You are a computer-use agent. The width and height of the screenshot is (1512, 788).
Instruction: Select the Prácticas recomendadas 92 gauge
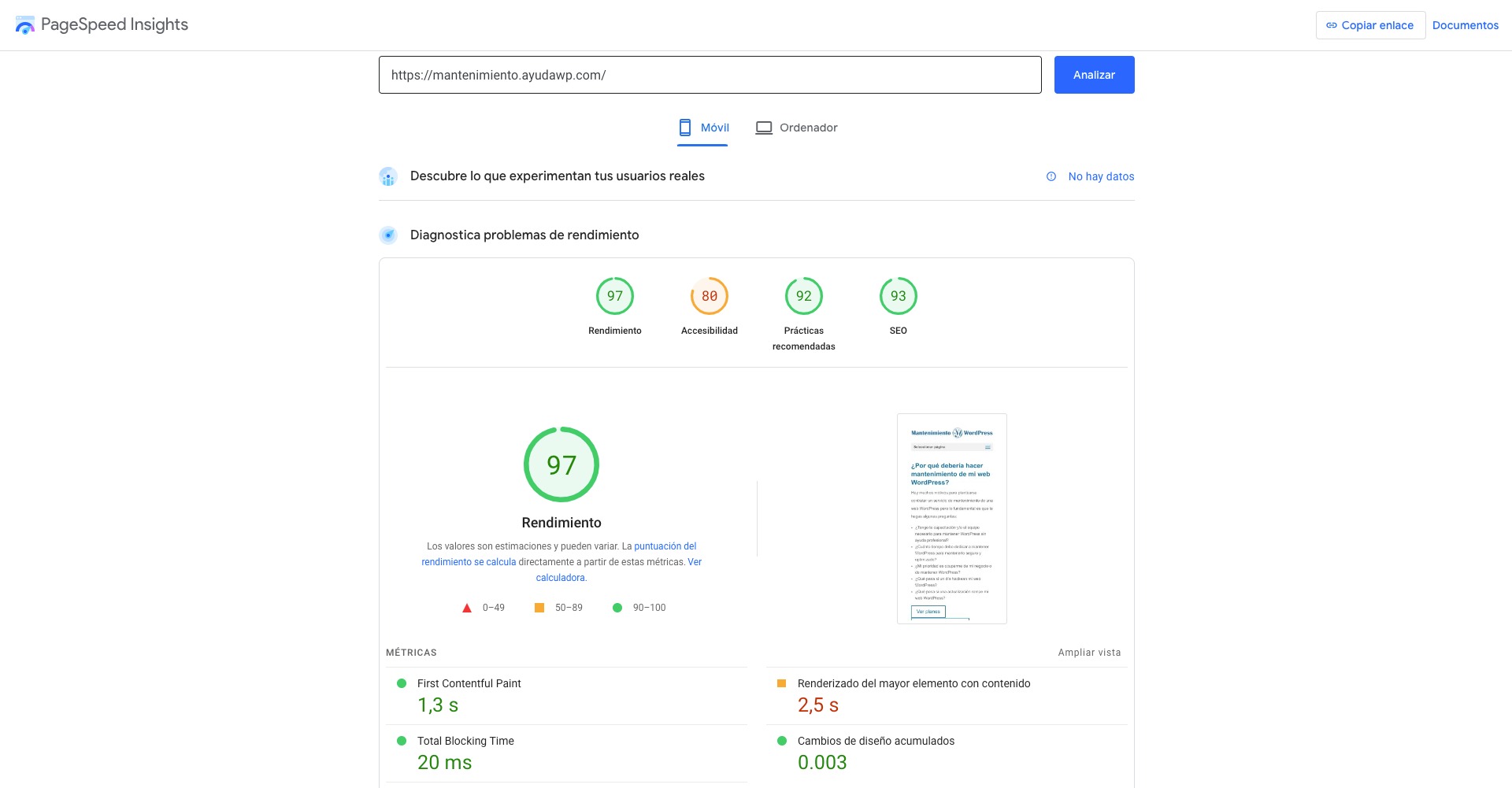pyautogui.click(x=804, y=296)
